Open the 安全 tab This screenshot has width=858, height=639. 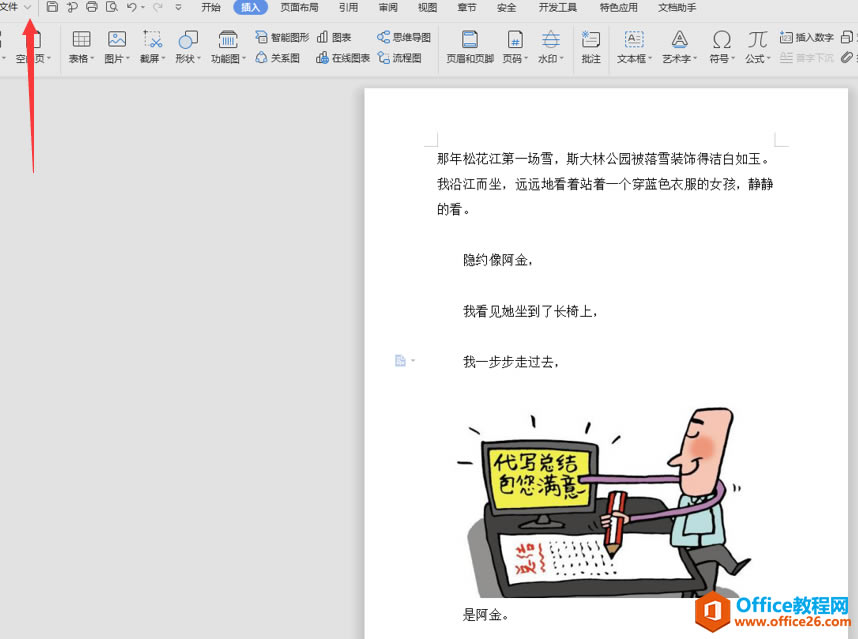coord(506,7)
